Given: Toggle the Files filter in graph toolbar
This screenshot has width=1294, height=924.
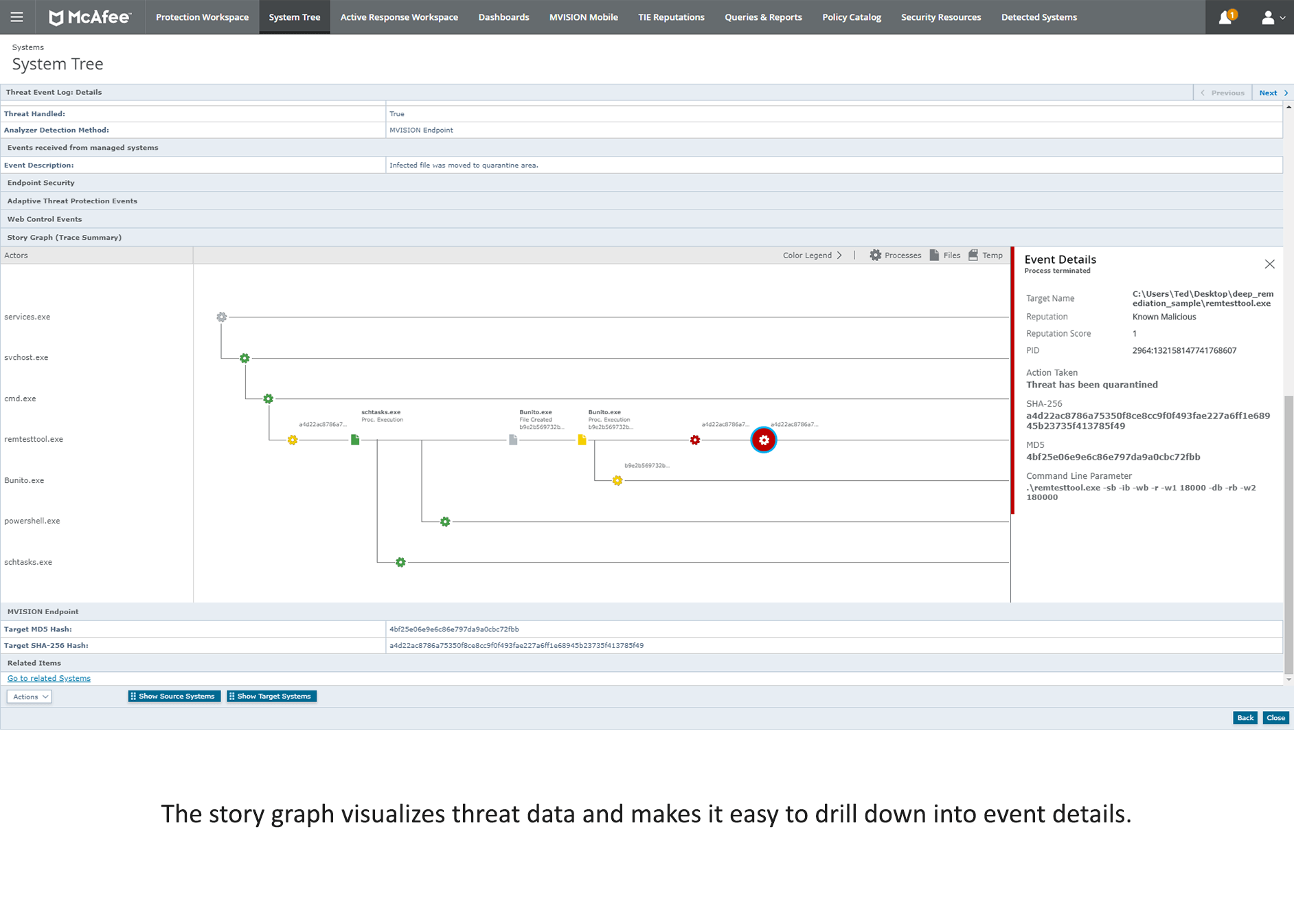Looking at the screenshot, I should click(x=944, y=255).
